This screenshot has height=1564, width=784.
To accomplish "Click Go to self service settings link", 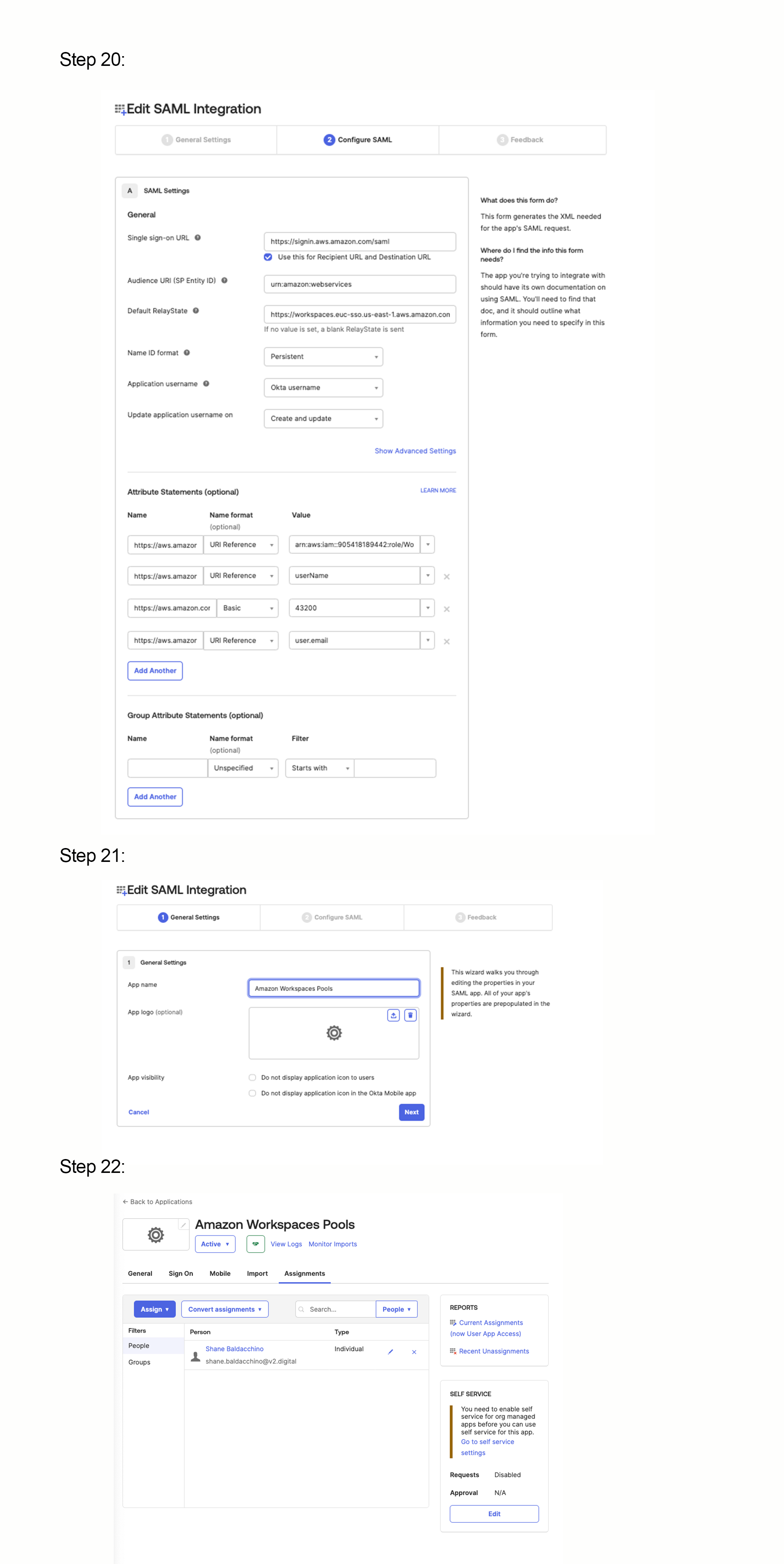I will click(x=488, y=1448).
